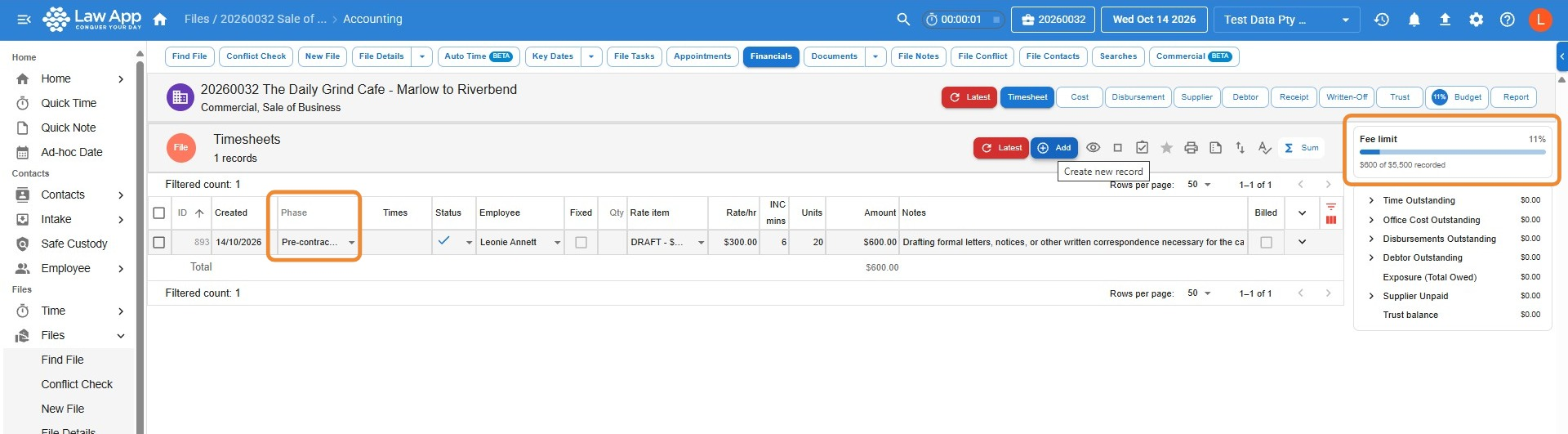Image resolution: width=1568 pixels, height=434 pixels.
Task: Click the purple file building icon
Action: pos(180,97)
